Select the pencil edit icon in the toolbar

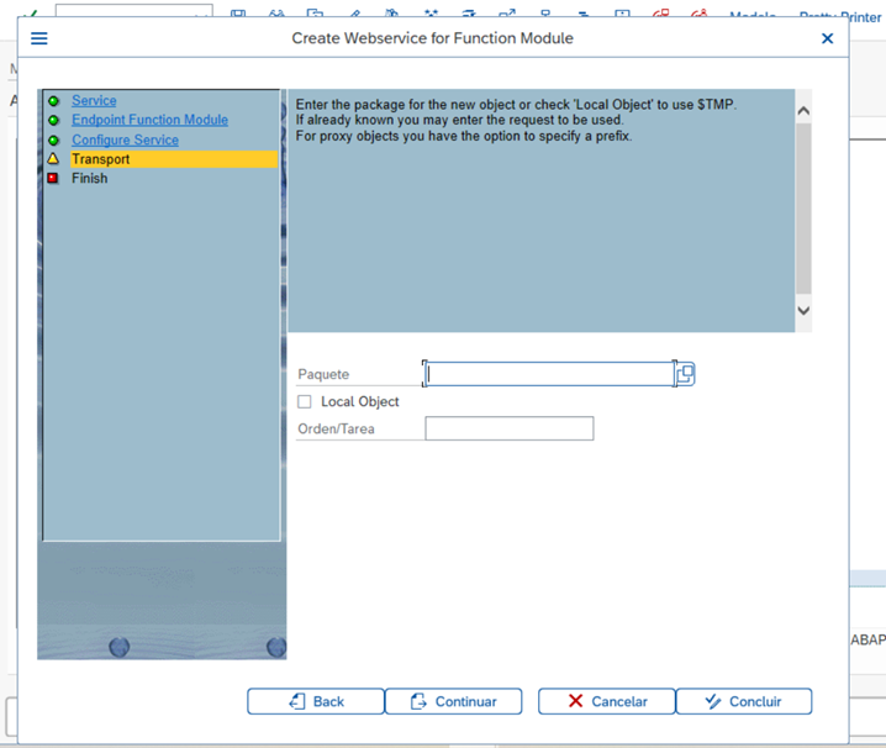356,12
